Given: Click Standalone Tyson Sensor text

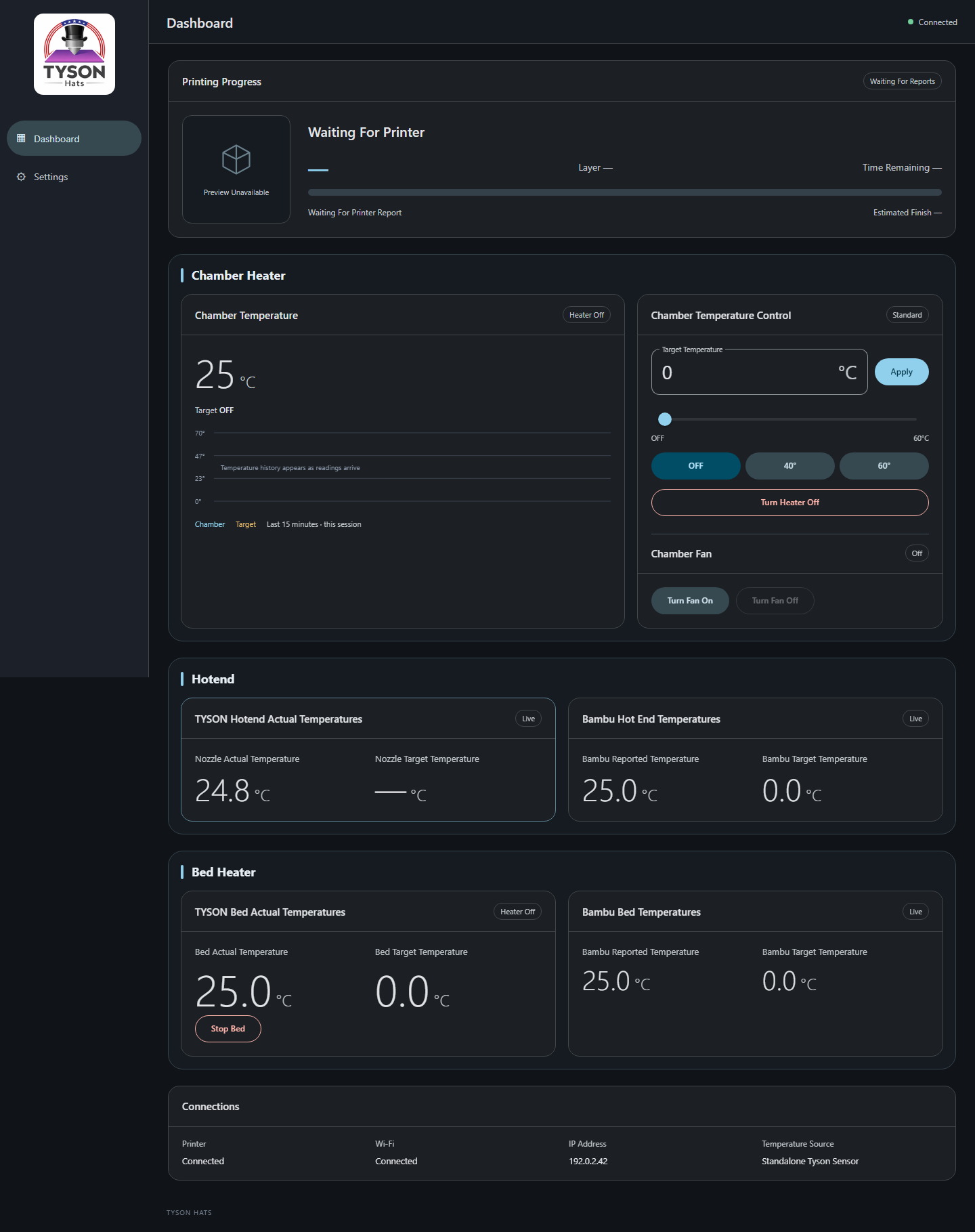Looking at the screenshot, I should pos(810,1161).
